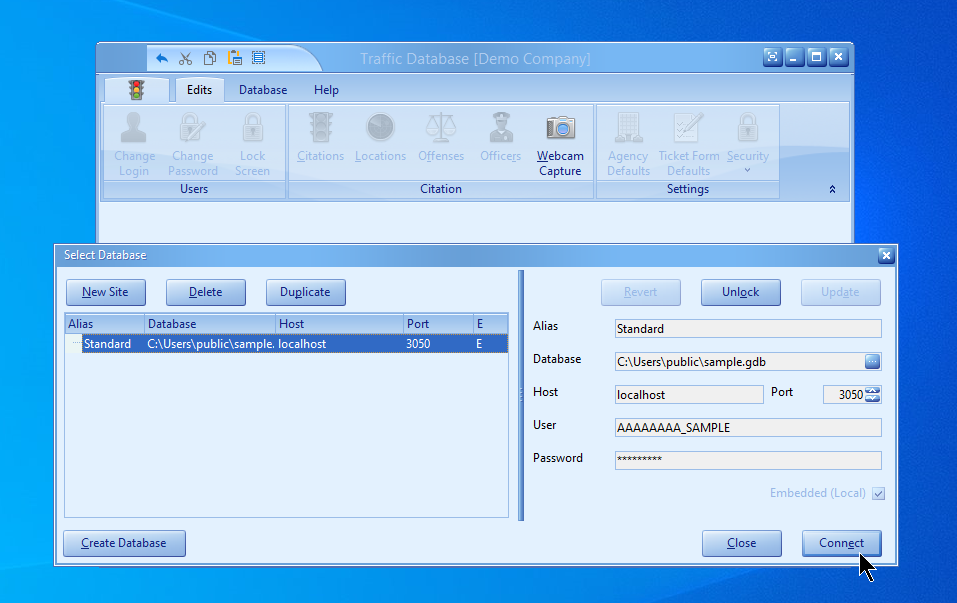
Task: Click Lock Screen ribbon icon
Action: click(x=253, y=145)
